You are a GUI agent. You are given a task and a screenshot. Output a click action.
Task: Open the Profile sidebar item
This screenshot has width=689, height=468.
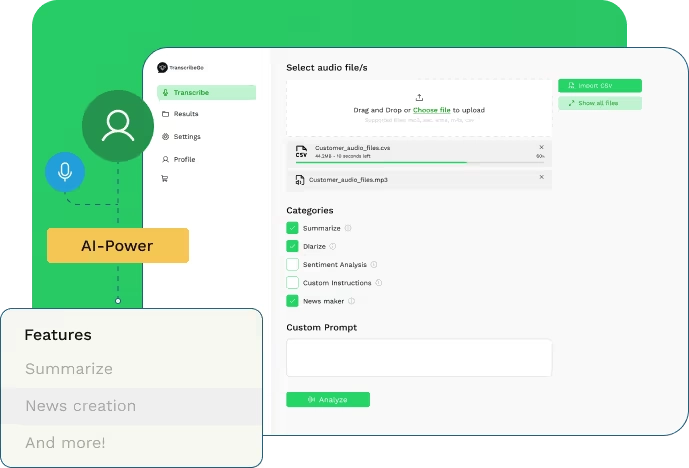tap(184, 159)
